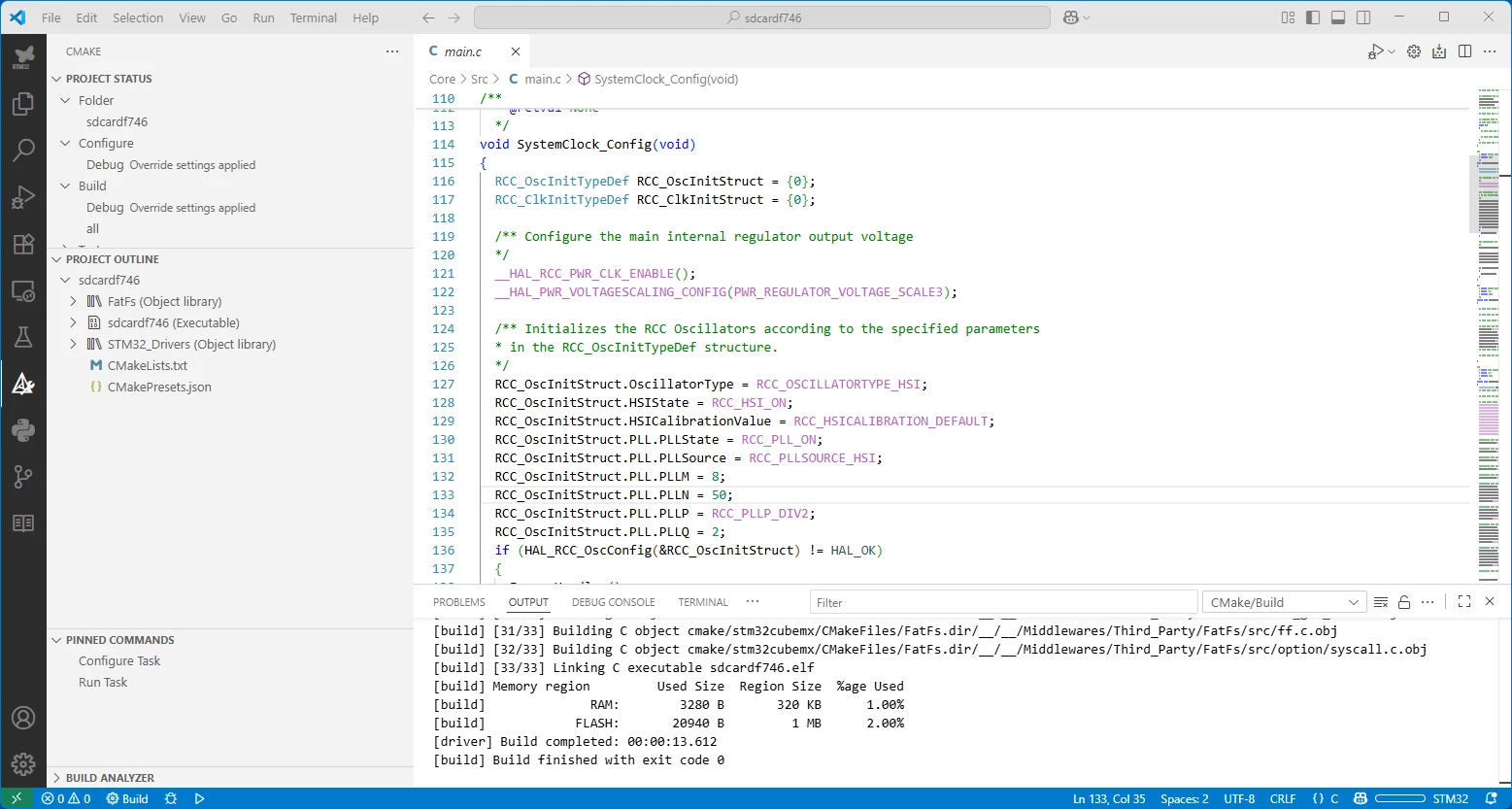The image size is (1512, 809).
Task: Open CMakeLists.txt in project outline
Action: pyautogui.click(x=148, y=365)
